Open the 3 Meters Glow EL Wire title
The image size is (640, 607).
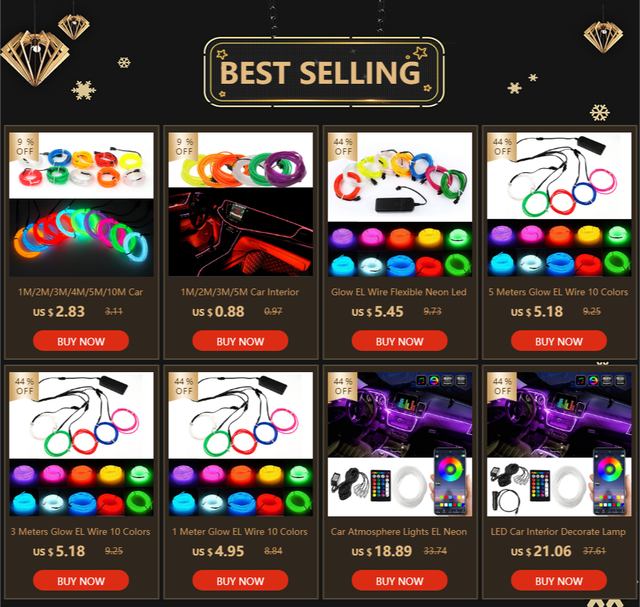coord(80,531)
